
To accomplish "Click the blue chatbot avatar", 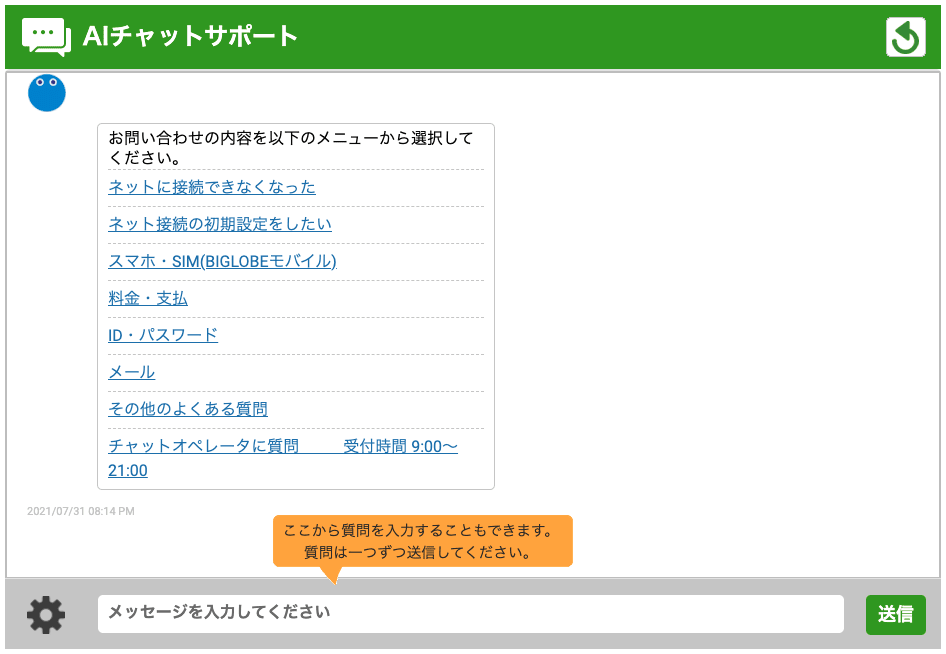I will [47, 93].
